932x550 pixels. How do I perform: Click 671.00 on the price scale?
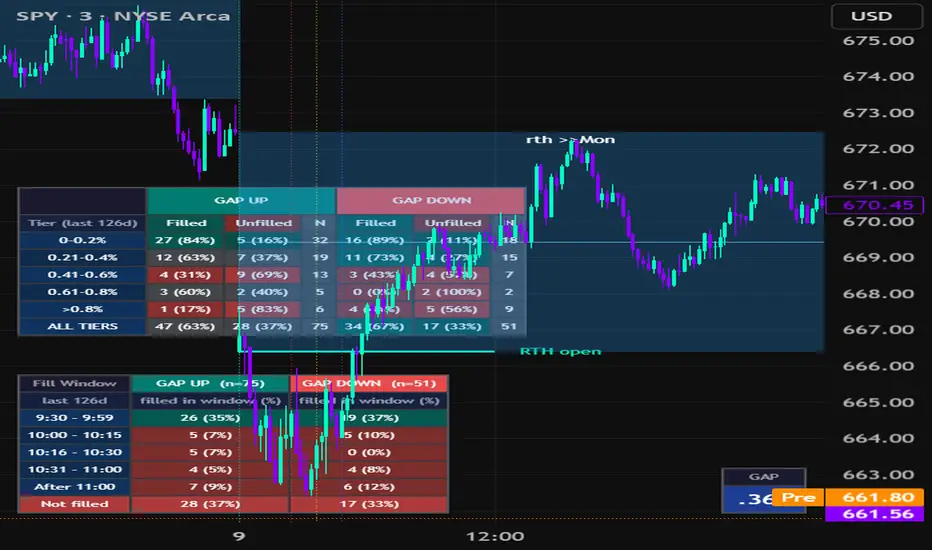tap(878, 185)
